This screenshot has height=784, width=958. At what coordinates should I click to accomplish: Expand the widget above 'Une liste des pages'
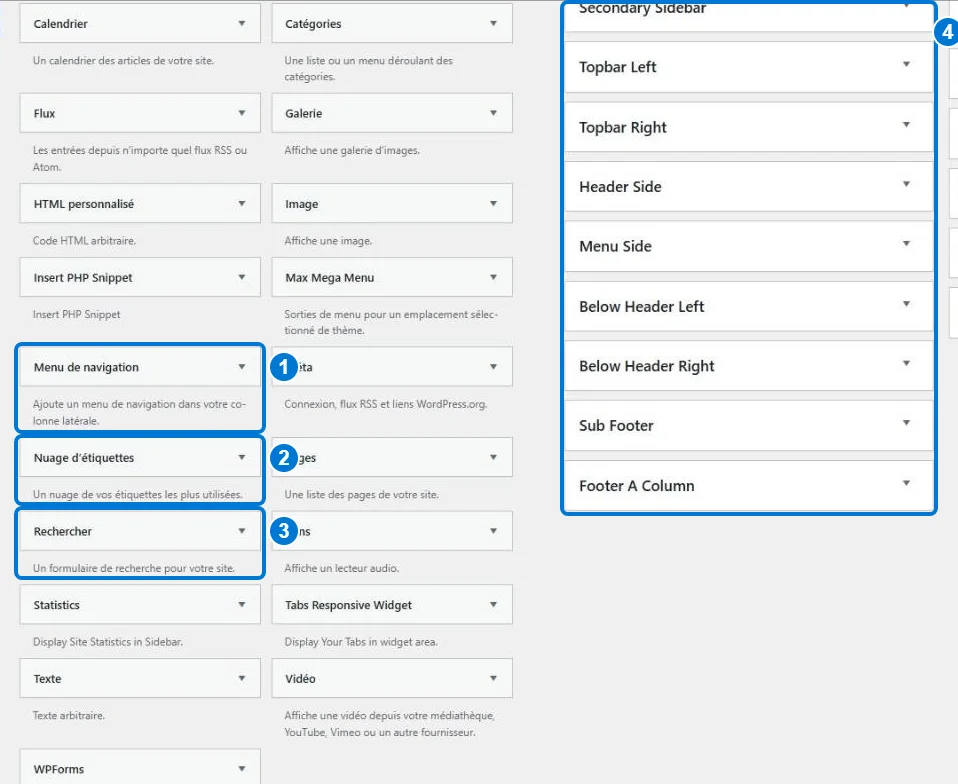pos(493,457)
